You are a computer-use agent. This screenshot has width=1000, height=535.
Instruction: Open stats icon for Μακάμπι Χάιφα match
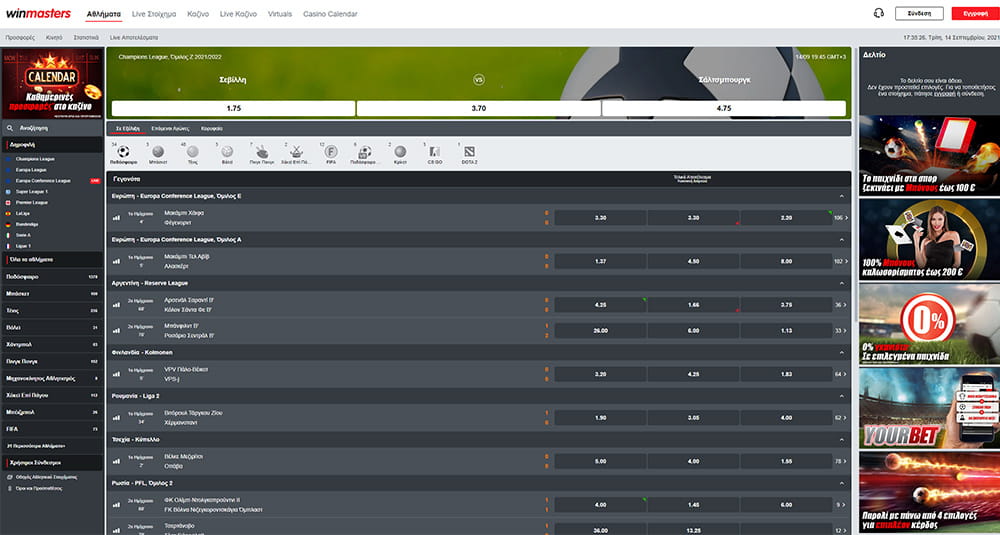point(116,217)
